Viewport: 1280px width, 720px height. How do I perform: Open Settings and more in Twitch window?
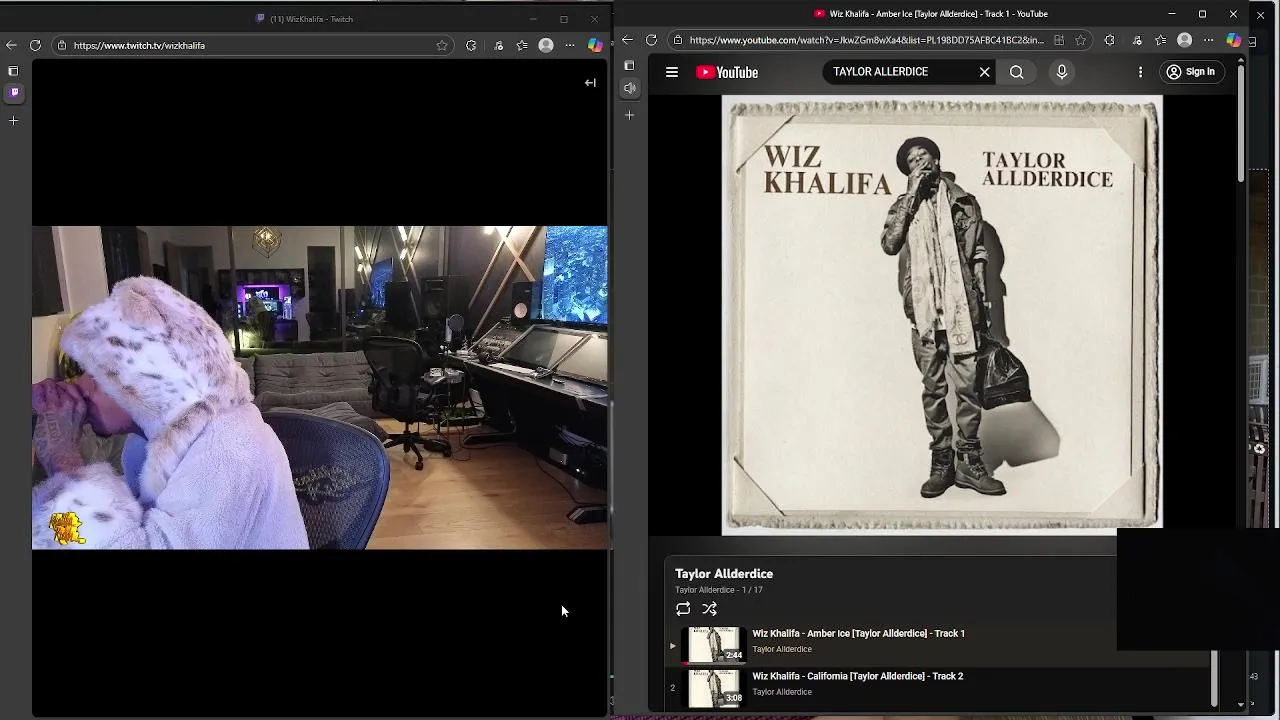click(570, 45)
